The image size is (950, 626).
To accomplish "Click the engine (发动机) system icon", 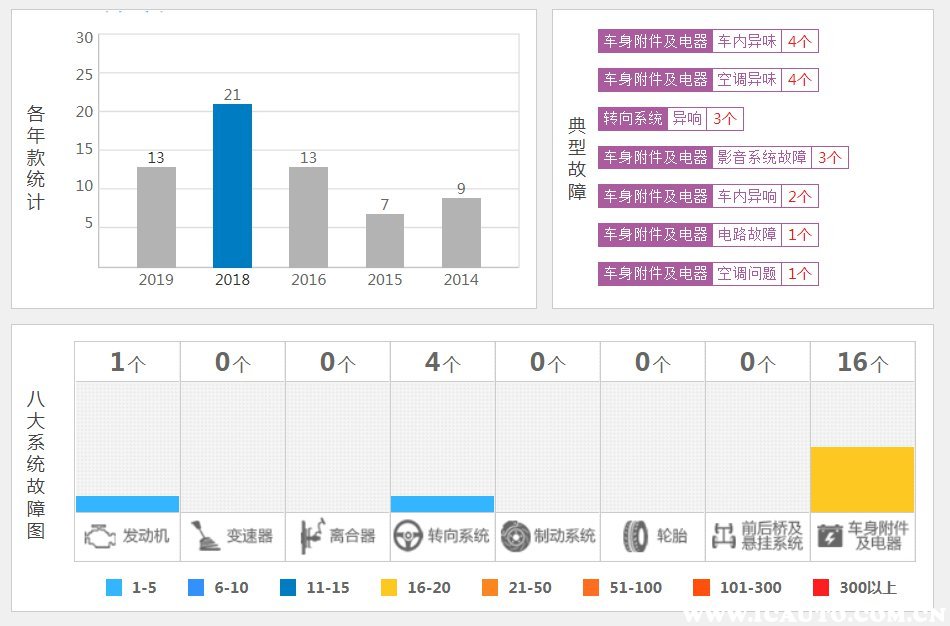I will [99, 537].
